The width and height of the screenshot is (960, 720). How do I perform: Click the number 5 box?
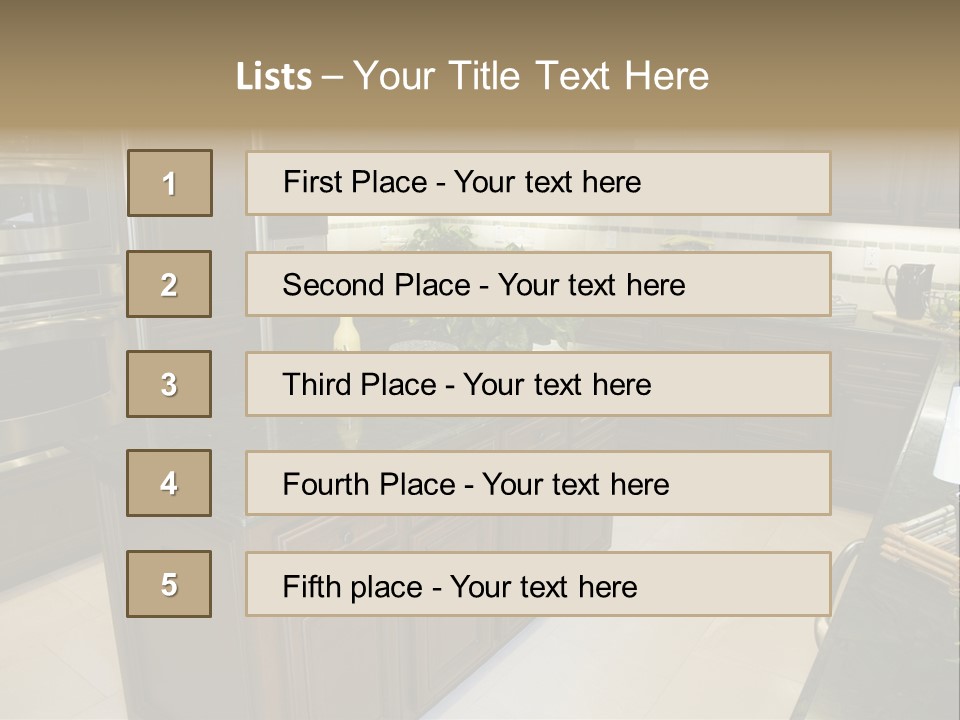tap(169, 584)
